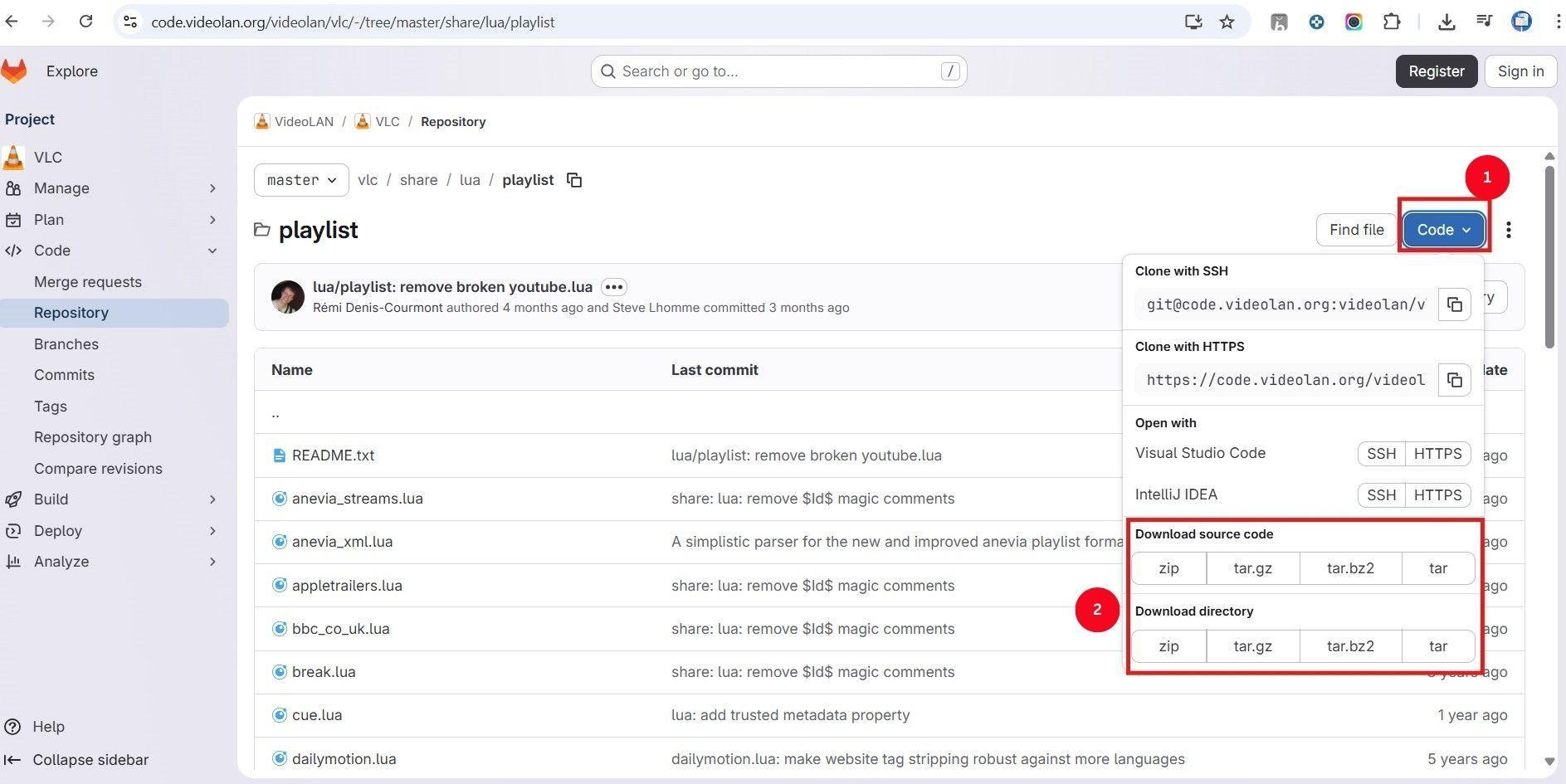Copy the playlist file path

tap(574, 180)
